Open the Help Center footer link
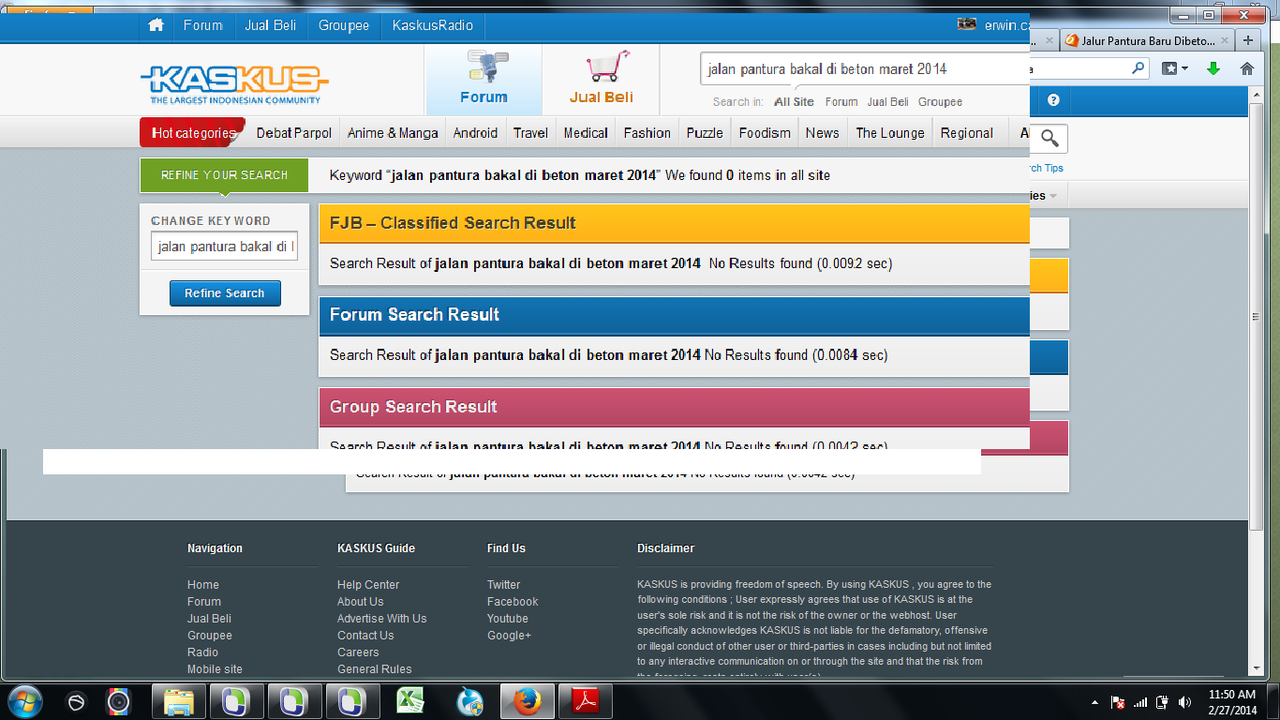 point(368,585)
